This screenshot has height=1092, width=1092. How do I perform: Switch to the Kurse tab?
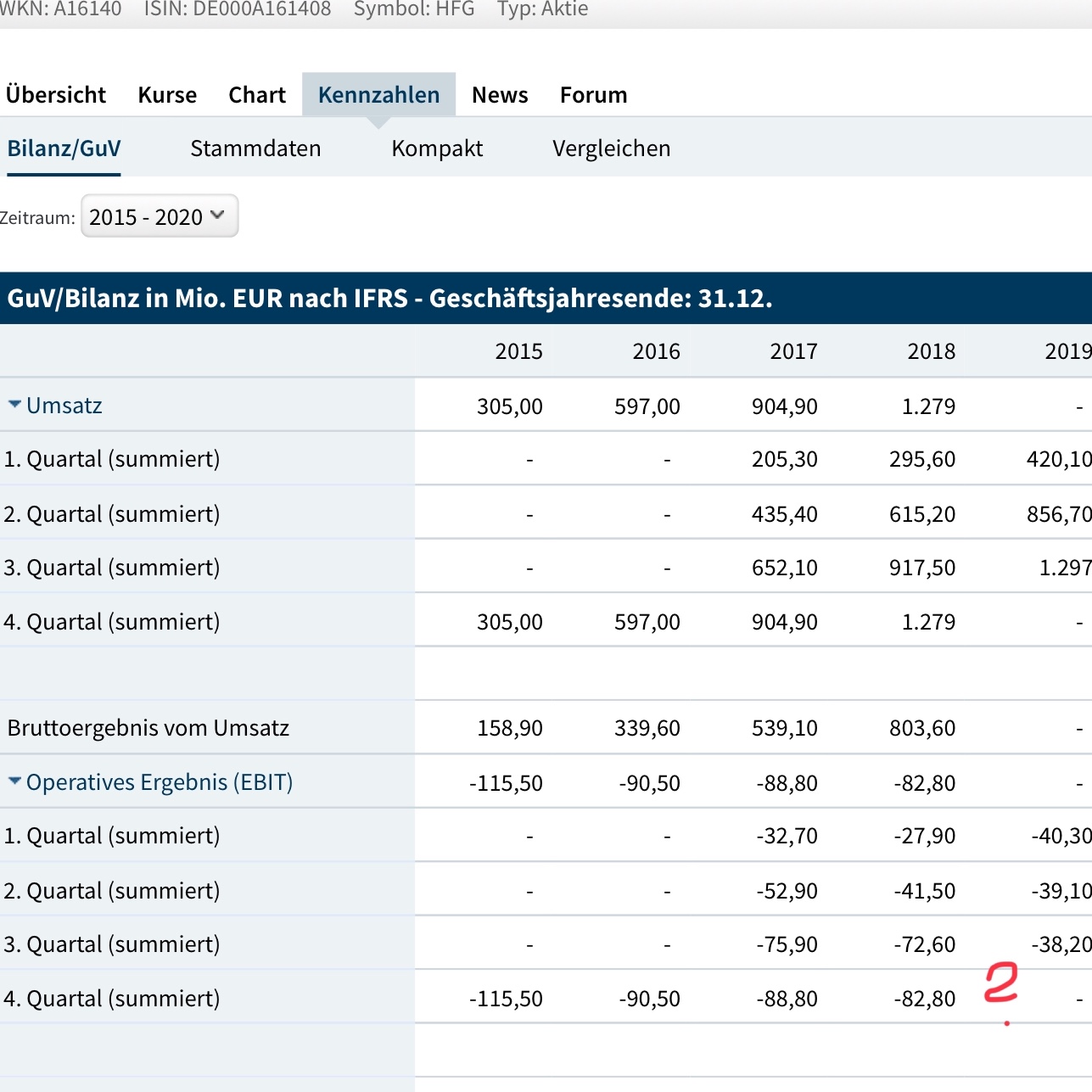point(167,95)
